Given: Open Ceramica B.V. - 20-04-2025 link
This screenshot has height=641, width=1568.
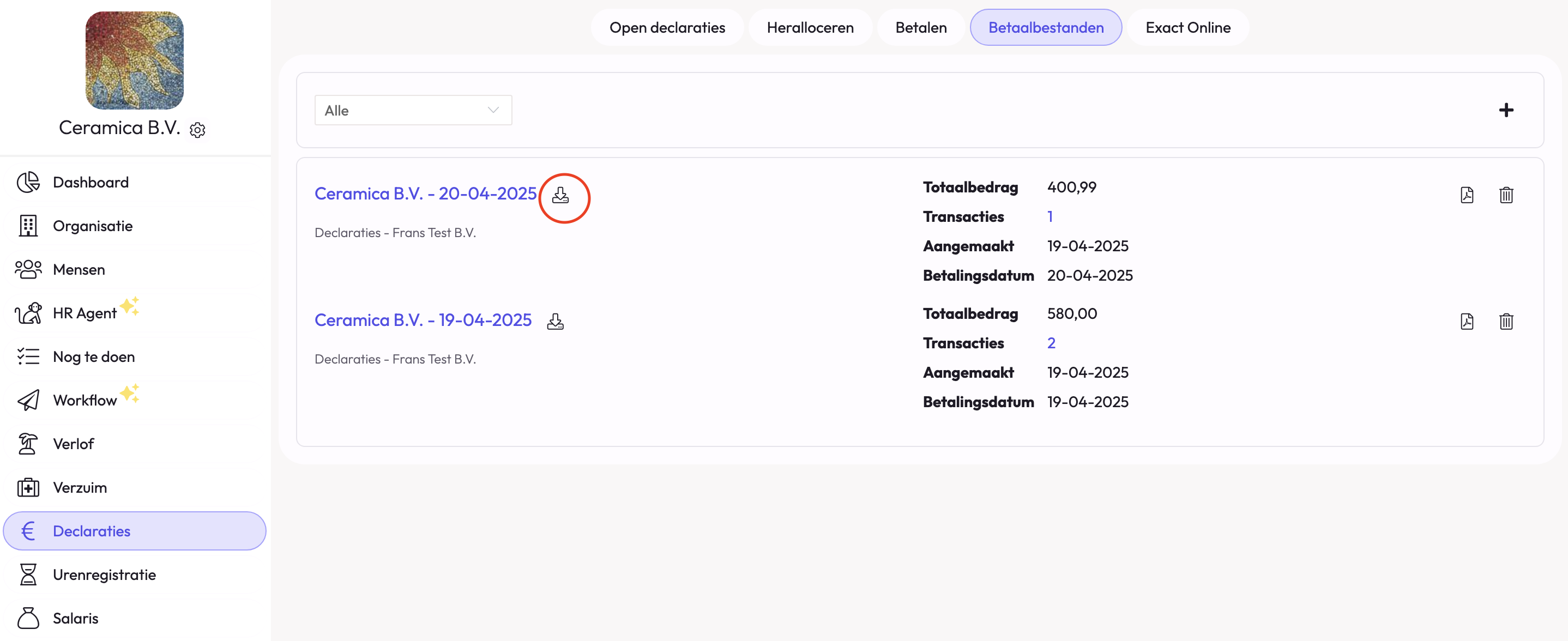Looking at the screenshot, I should coord(425,193).
